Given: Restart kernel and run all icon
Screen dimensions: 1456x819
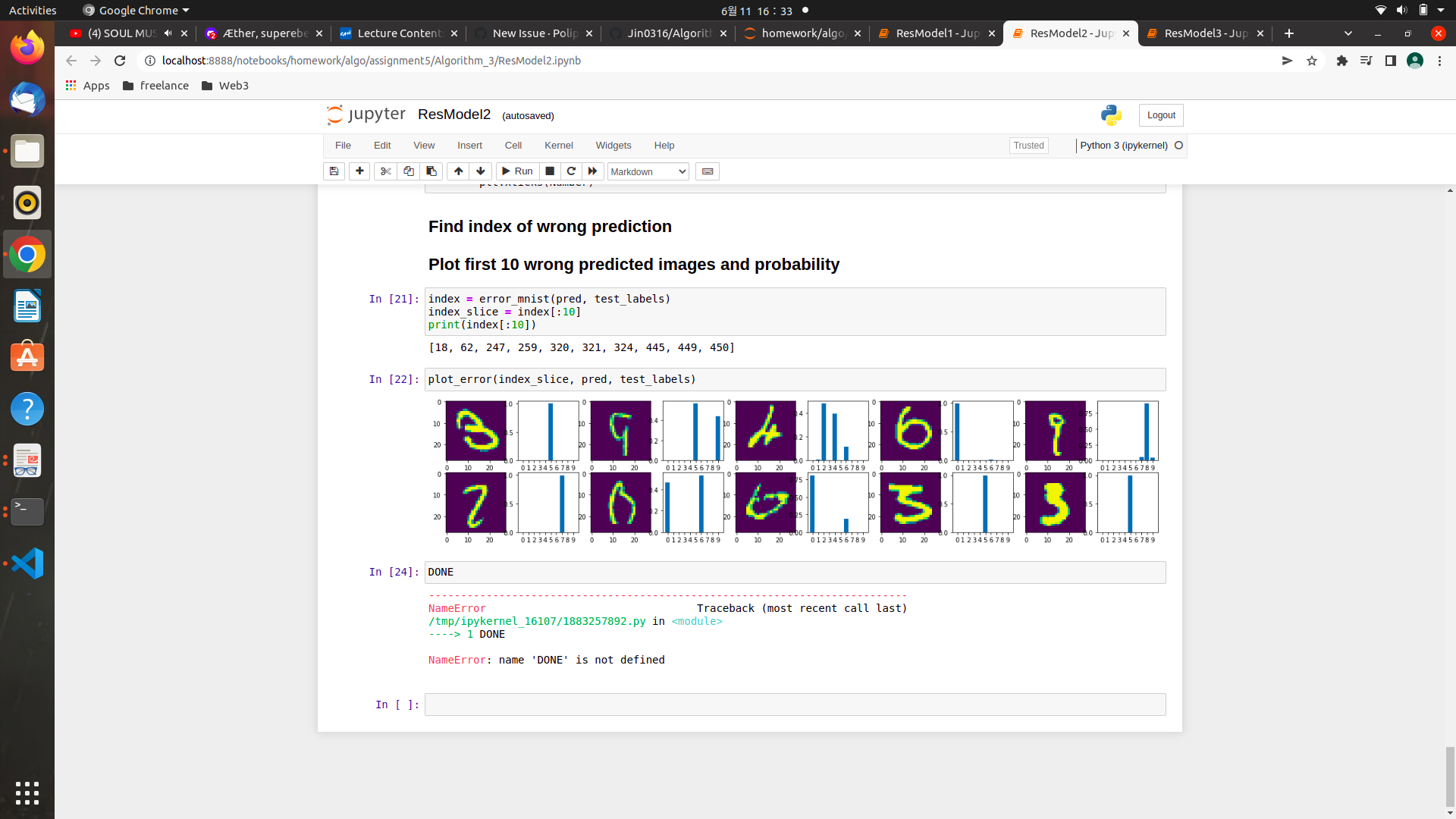Looking at the screenshot, I should tap(593, 171).
